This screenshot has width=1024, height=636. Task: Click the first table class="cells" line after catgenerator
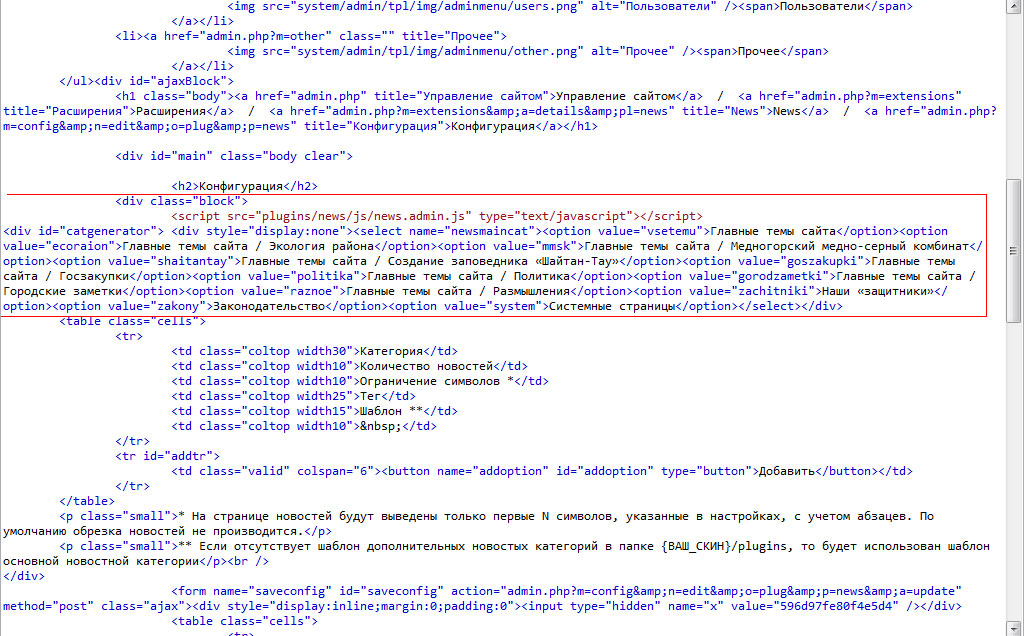133,322
